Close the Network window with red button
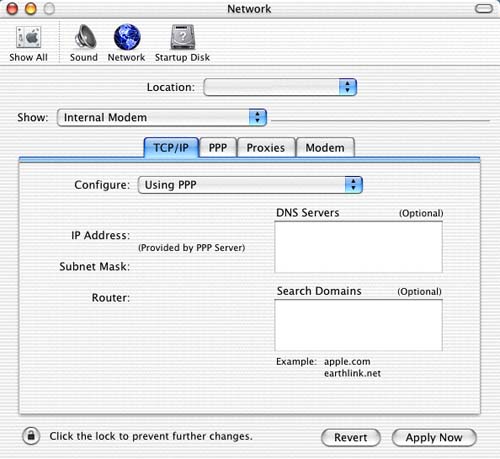 coord(12,9)
